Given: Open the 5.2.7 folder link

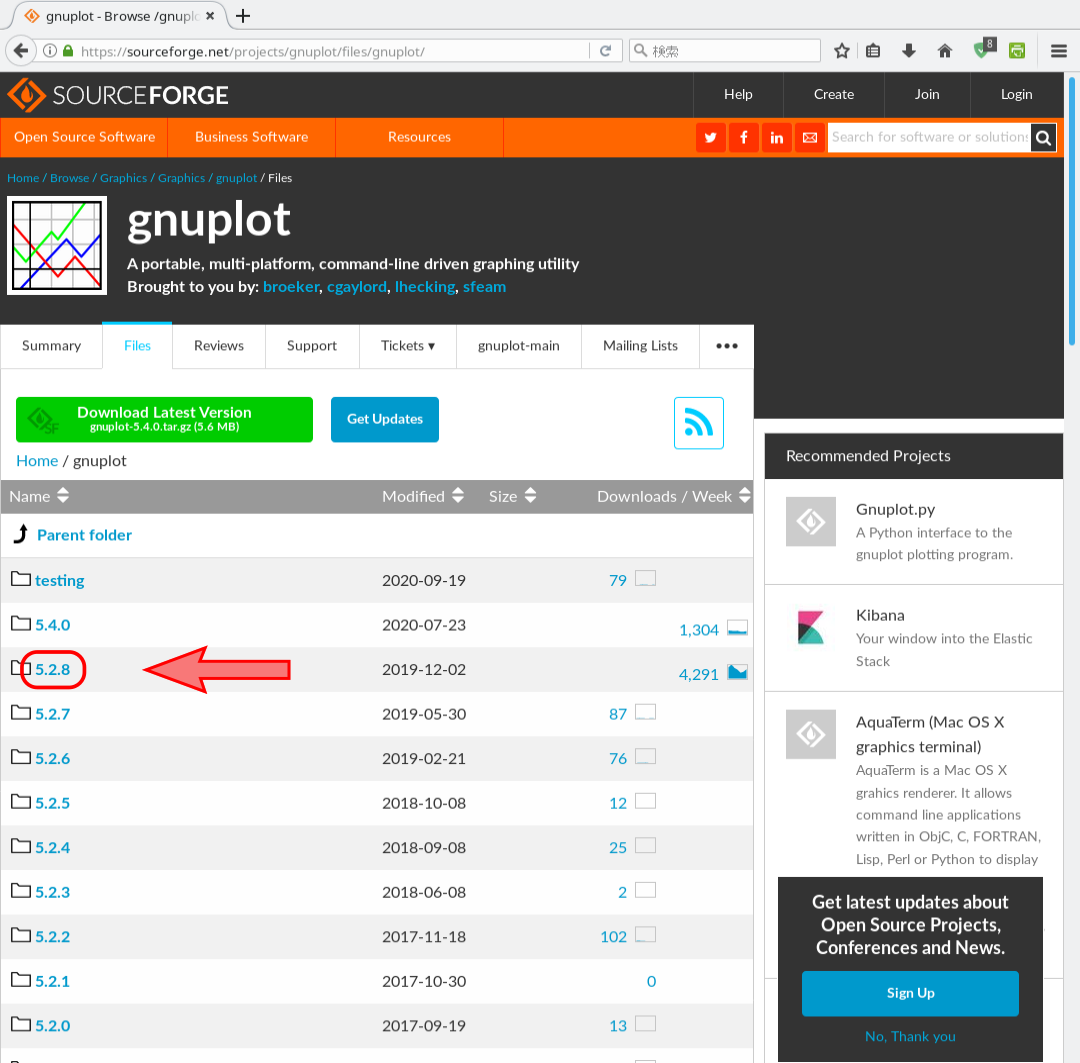Looking at the screenshot, I should tap(53, 714).
